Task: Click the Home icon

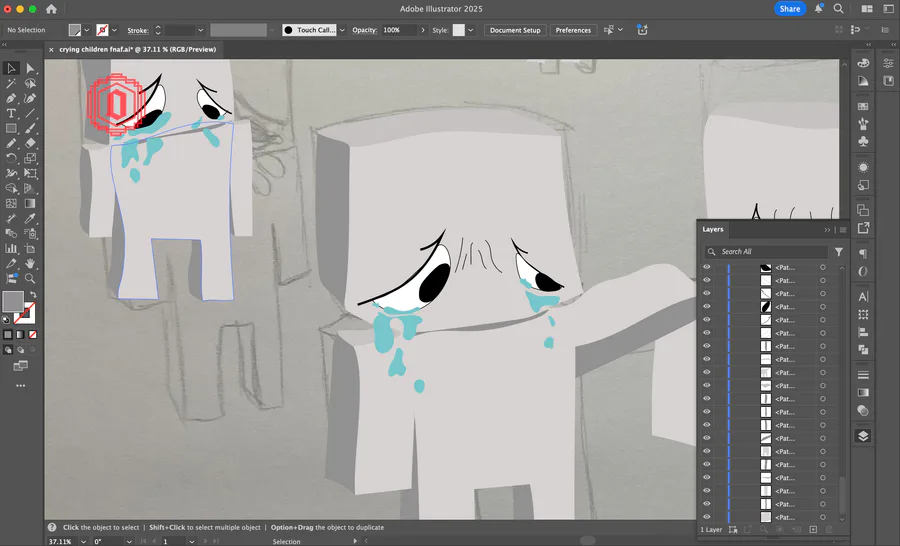Action: click(51, 9)
